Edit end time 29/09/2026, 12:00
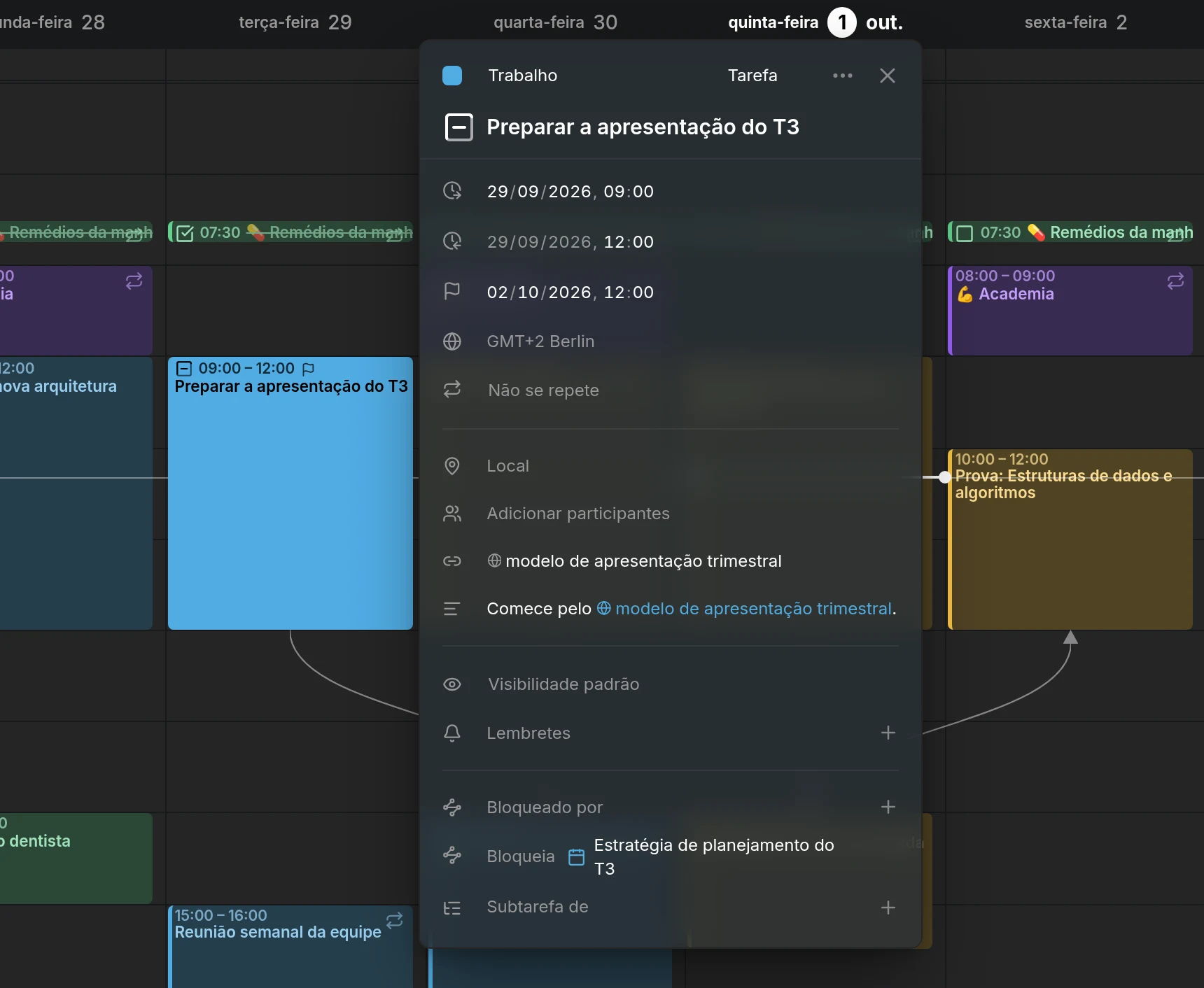This screenshot has height=988, width=1204. [570, 242]
